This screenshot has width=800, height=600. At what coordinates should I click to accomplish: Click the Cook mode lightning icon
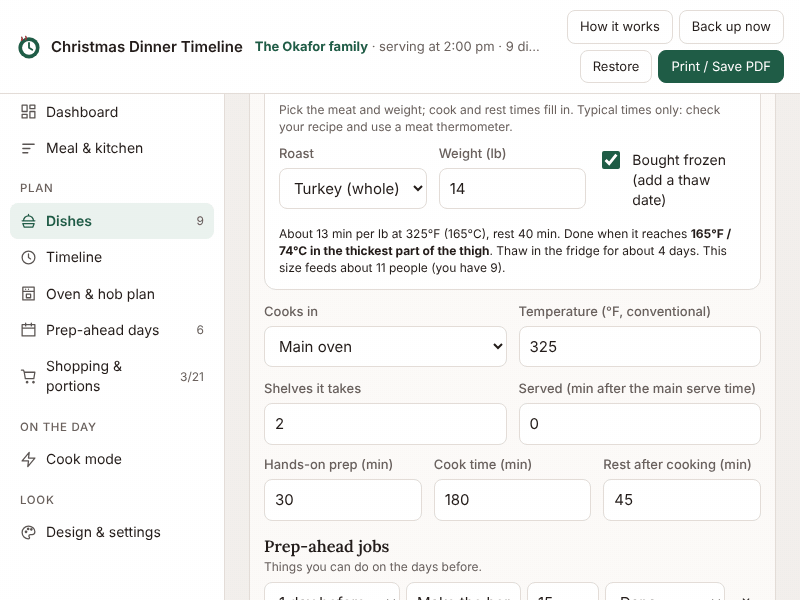click(x=28, y=459)
